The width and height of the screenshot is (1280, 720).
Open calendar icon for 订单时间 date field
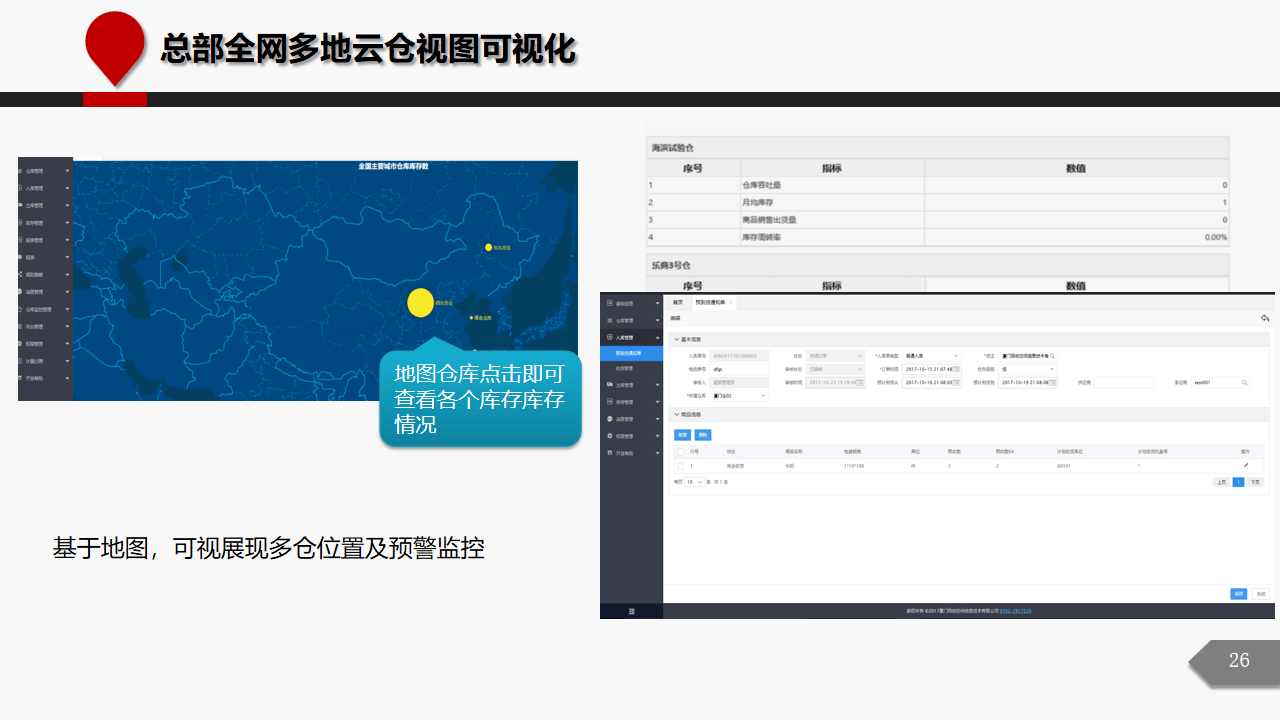tap(956, 369)
